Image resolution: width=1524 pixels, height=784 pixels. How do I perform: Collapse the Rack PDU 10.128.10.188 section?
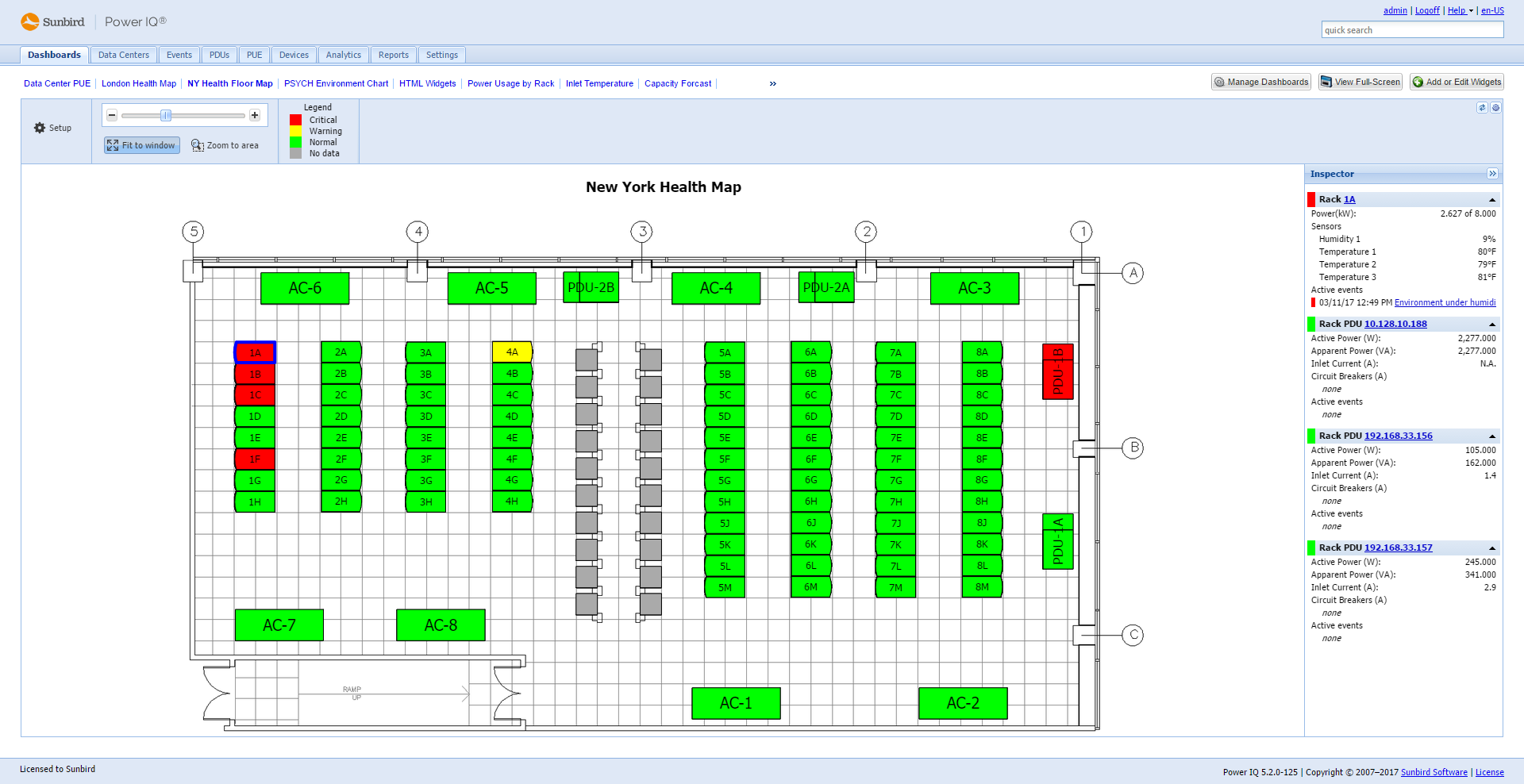click(1492, 324)
